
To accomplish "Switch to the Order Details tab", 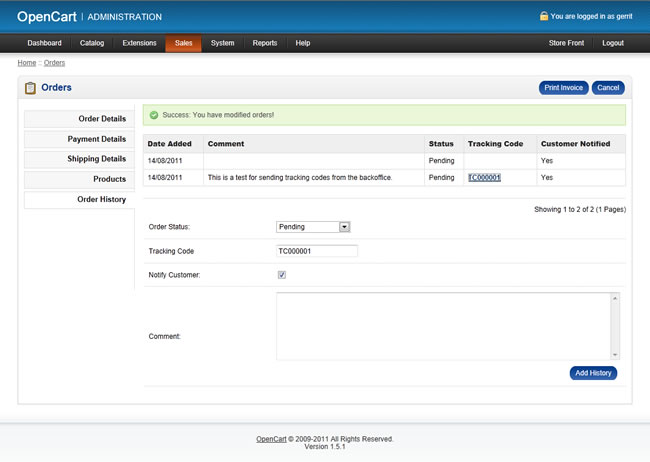I will tap(79, 119).
